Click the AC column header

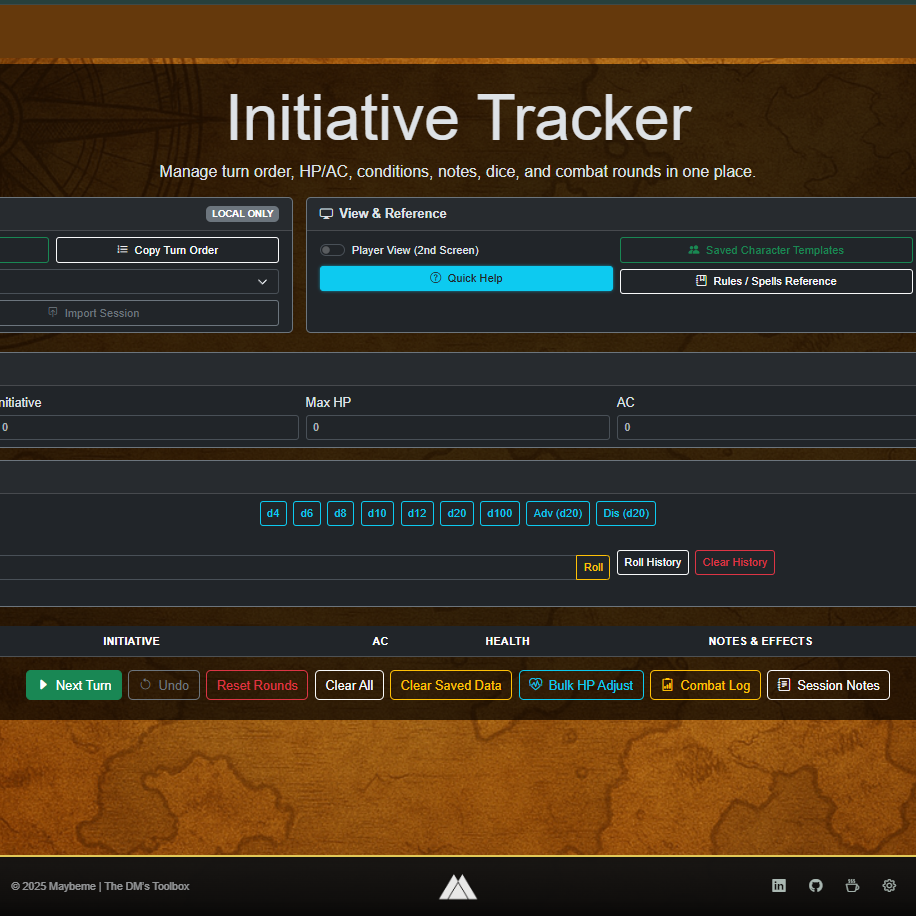[380, 641]
